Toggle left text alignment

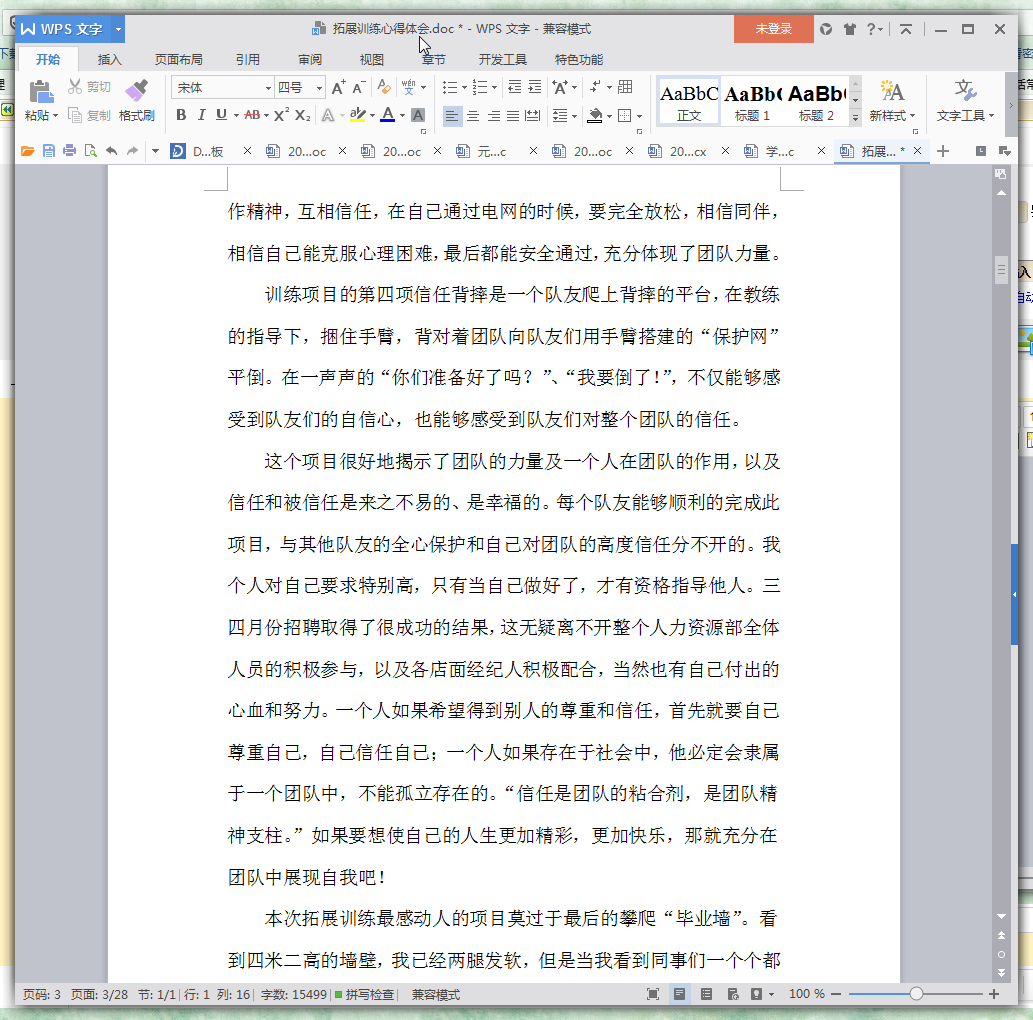pos(452,116)
